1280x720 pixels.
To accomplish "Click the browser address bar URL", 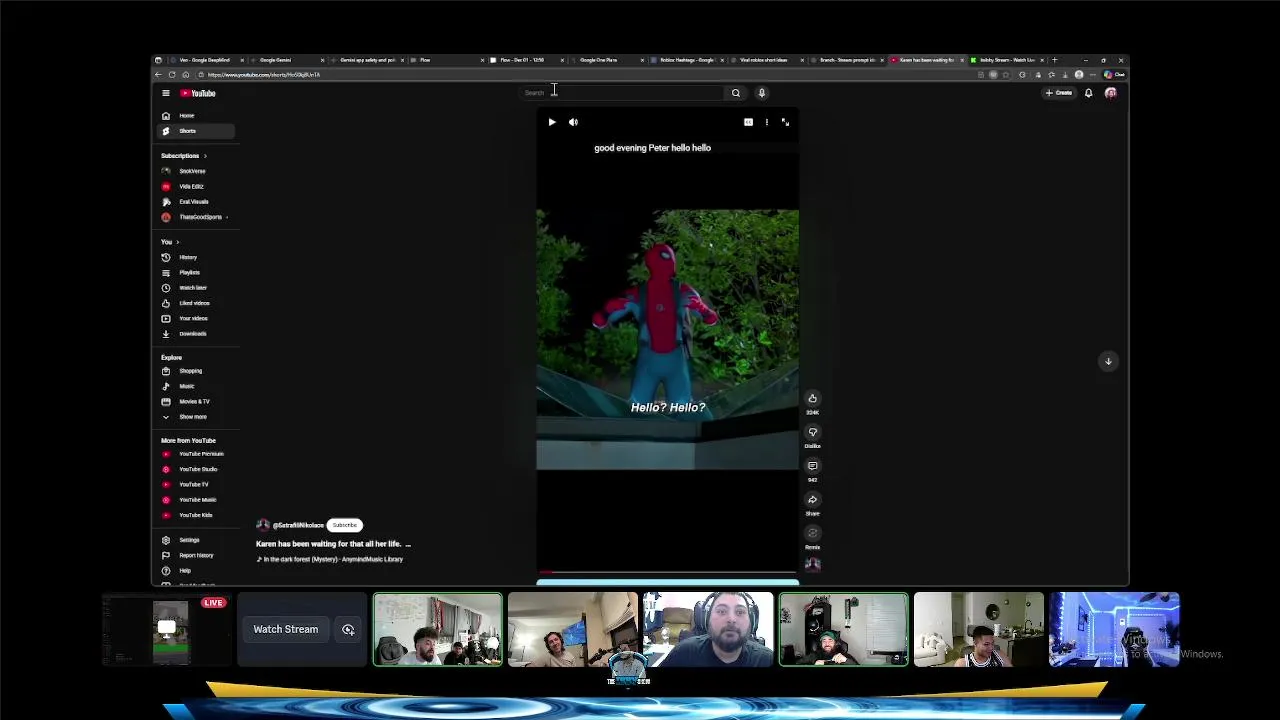I will [x=264, y=75].
